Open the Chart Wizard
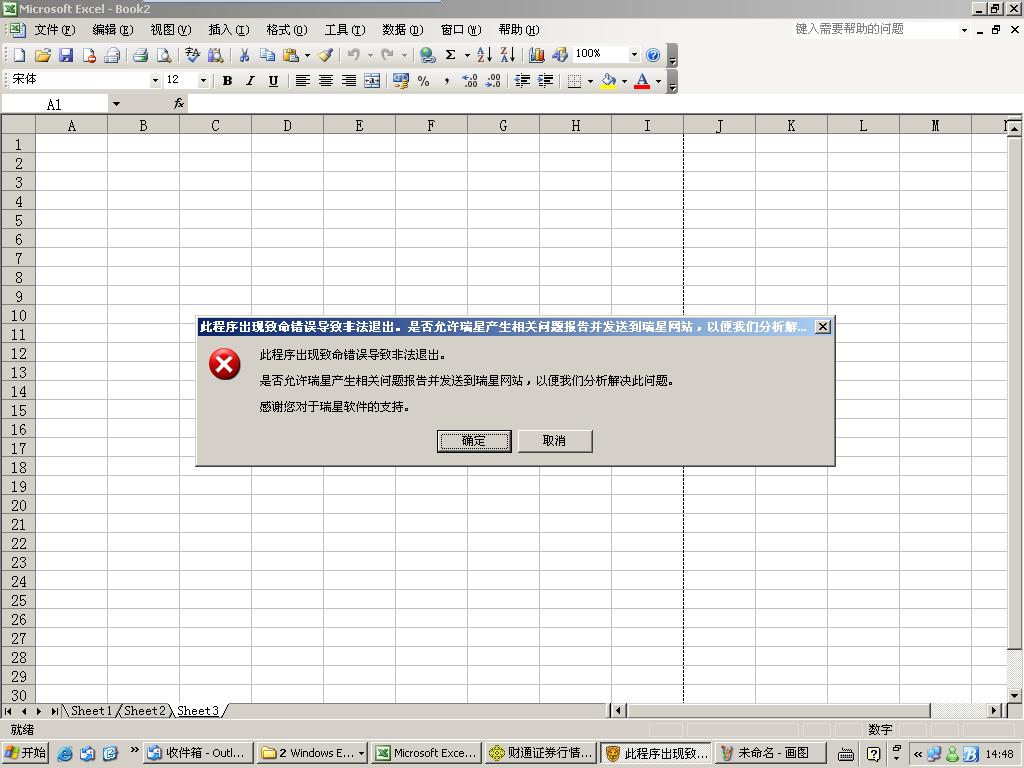Image resolution: width=1024 pixels, height=768 pixels. pyautogui.click(x=537, y=55)
